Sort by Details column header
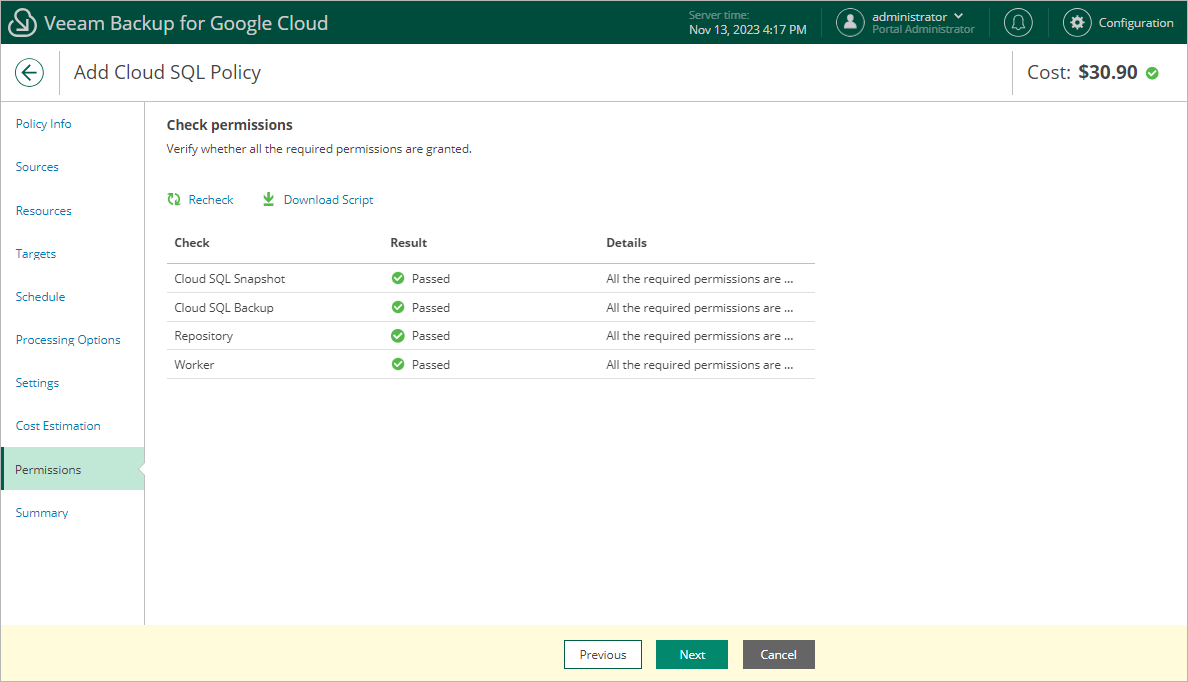1188x682 pixels. point(627,242)
